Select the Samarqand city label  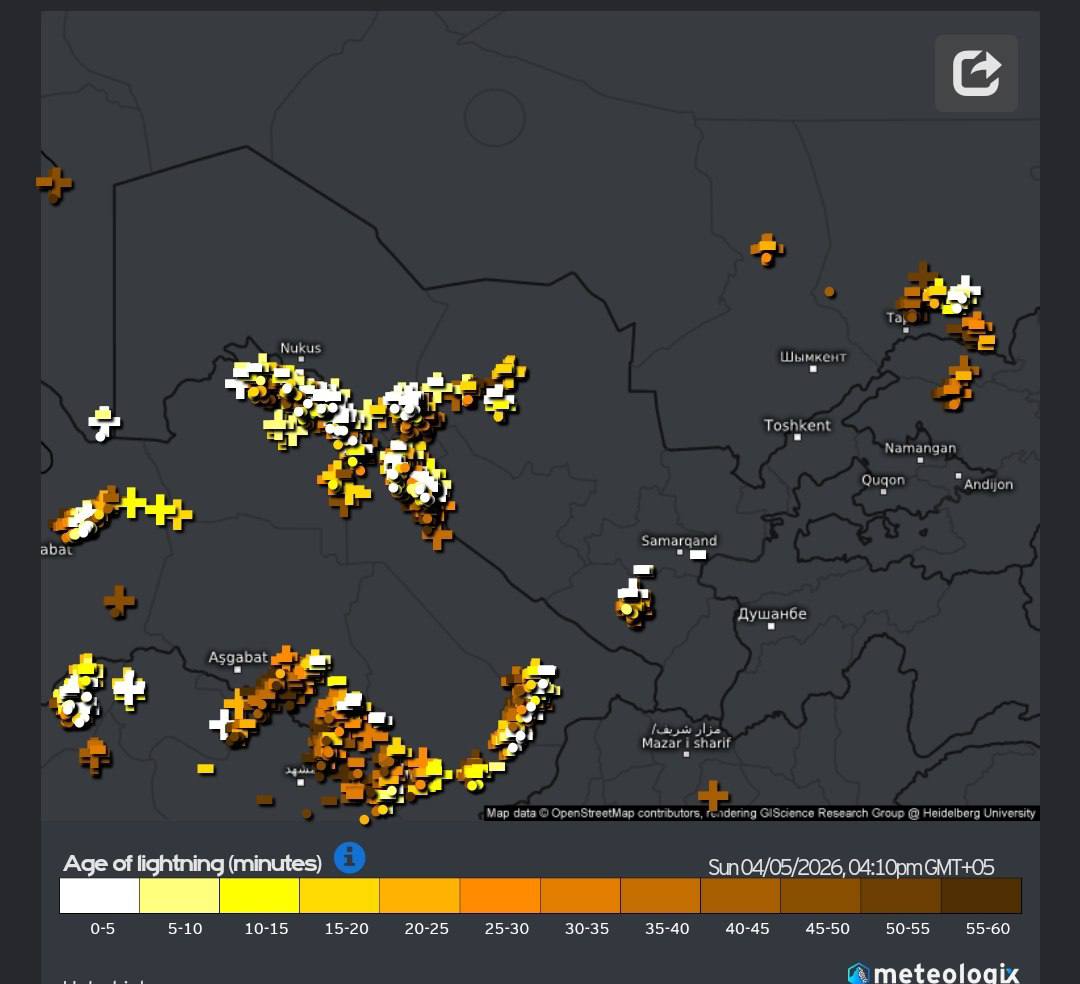(x=679, y=541)
